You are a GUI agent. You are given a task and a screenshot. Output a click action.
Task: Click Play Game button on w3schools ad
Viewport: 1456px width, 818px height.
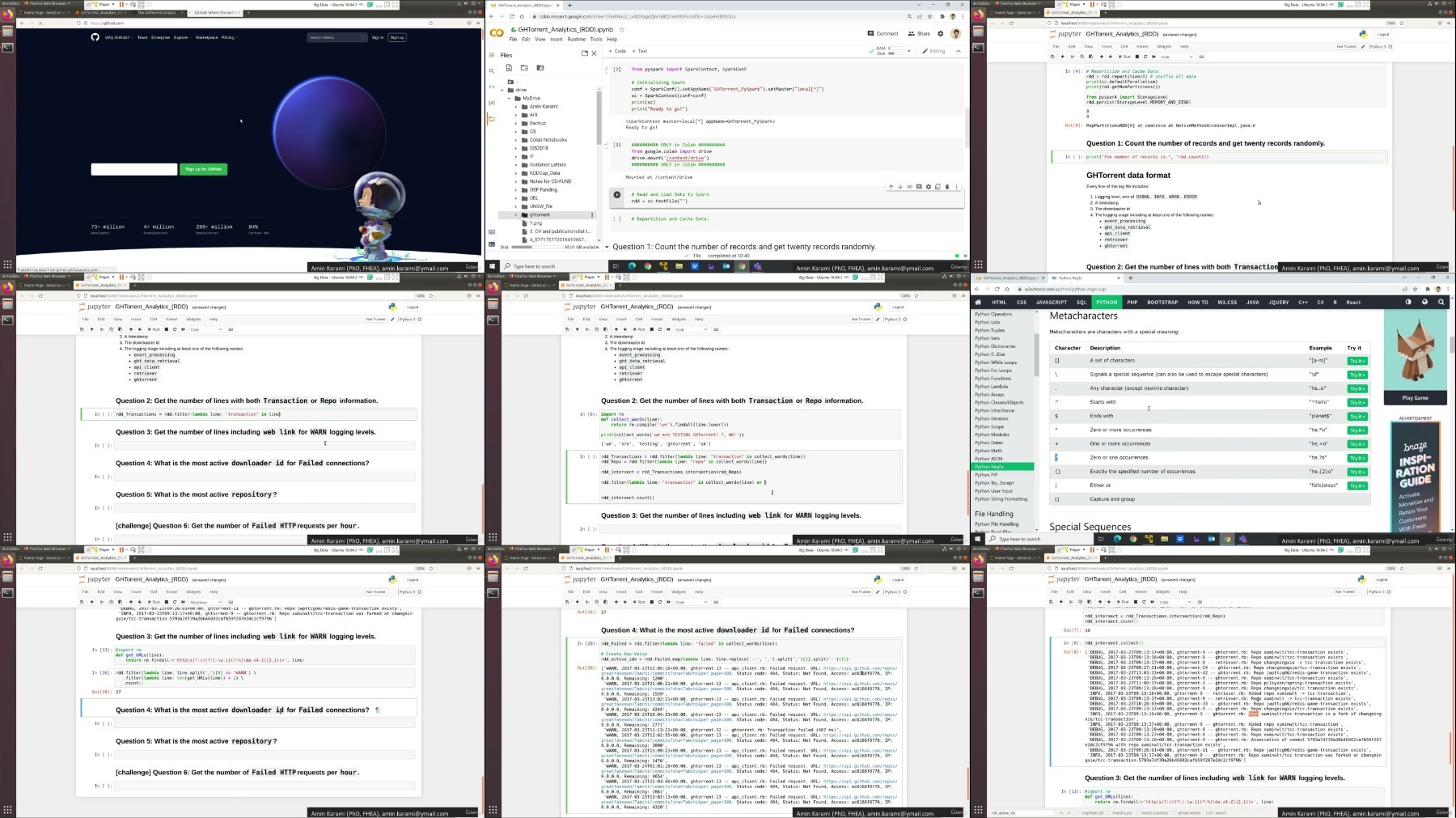click(x=1416, y=398)
